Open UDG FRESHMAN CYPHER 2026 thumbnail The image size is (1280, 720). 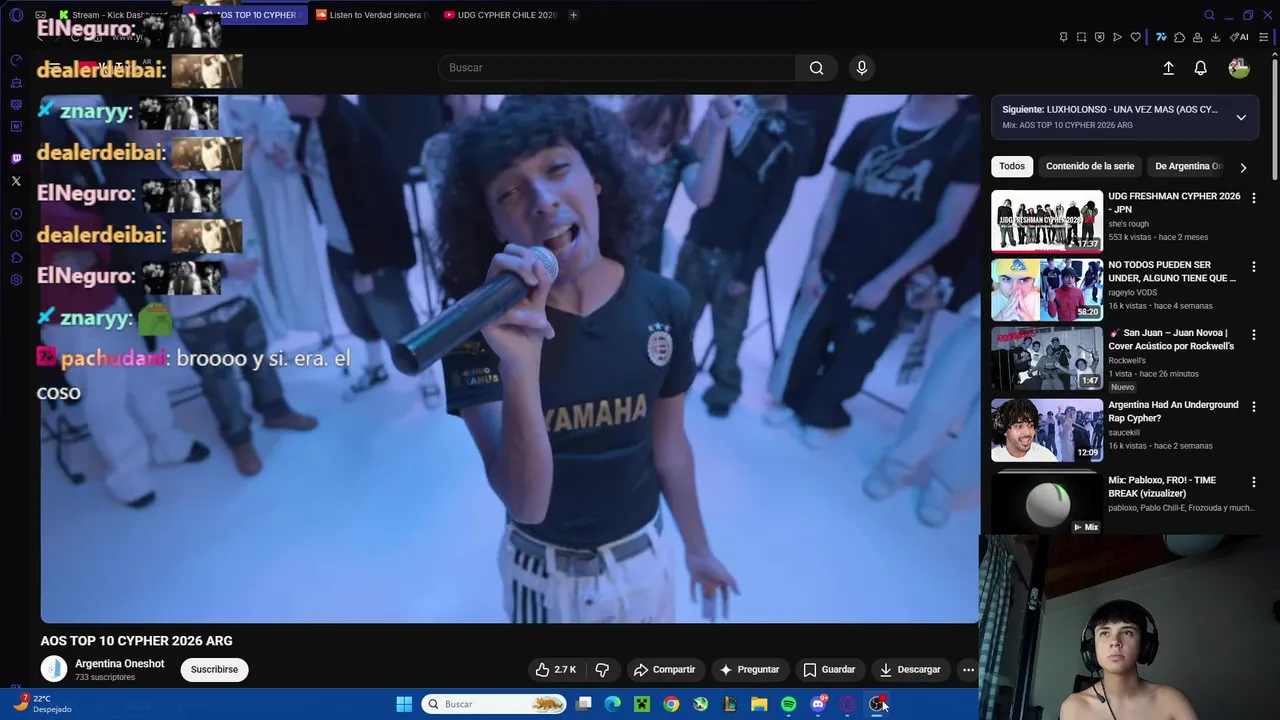tap(1047, 221)
